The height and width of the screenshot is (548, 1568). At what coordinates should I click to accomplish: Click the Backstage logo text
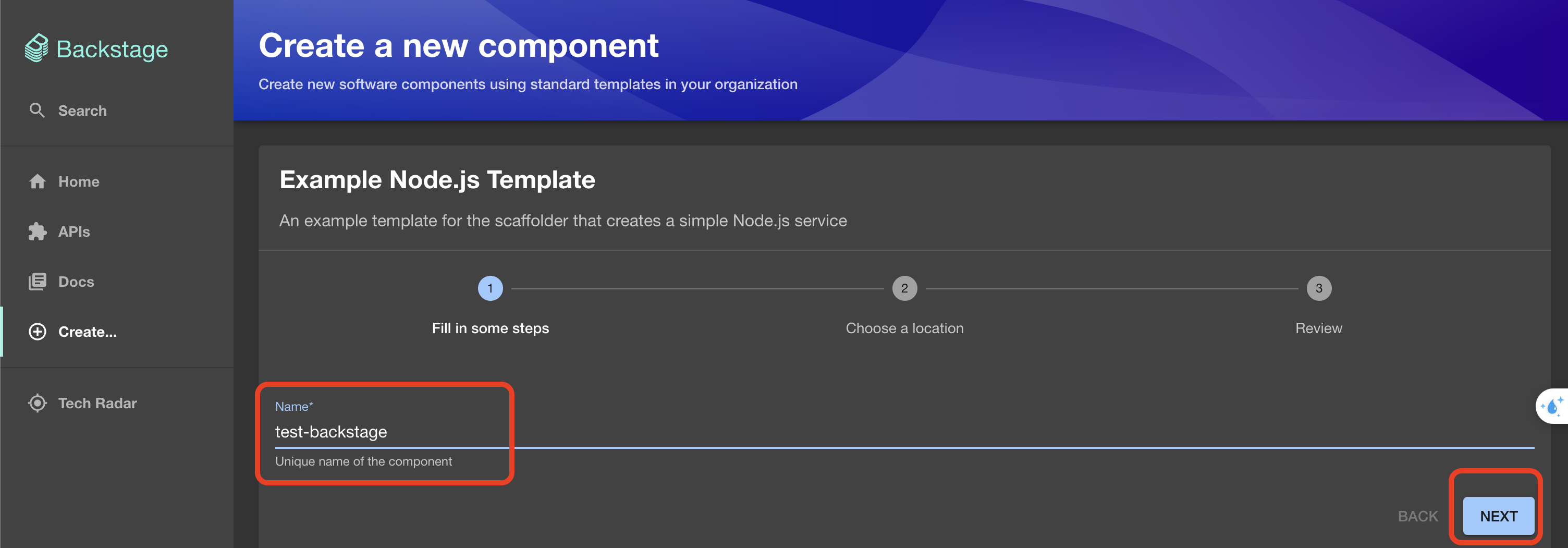tap(112, 50)
